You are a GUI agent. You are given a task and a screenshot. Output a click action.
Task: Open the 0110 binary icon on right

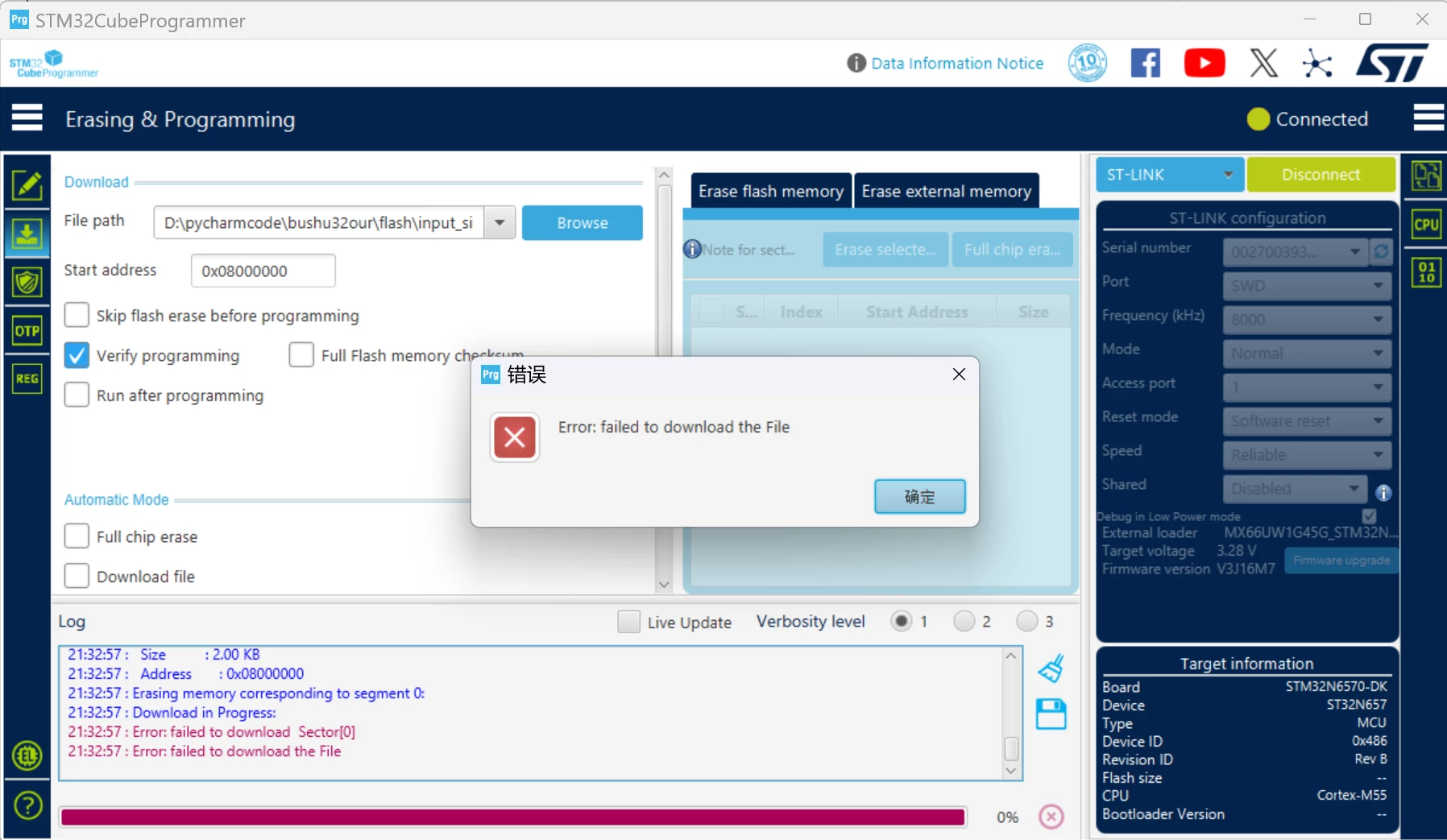(x=1427, y=272)
